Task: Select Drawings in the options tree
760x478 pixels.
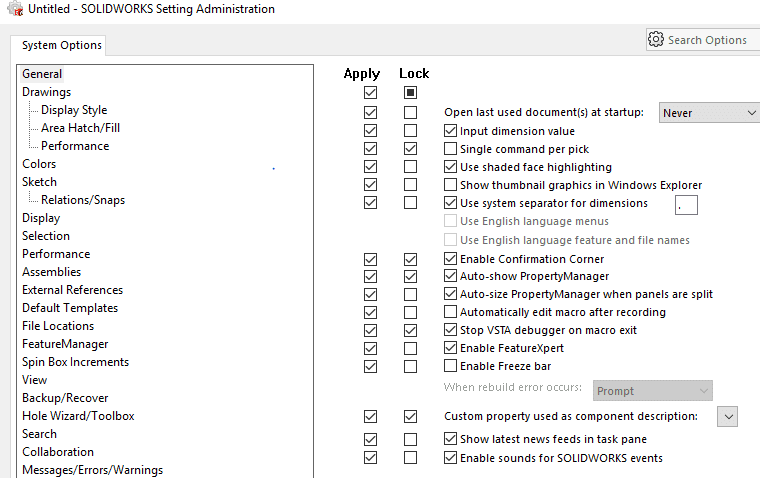Action: pos(47,92)
